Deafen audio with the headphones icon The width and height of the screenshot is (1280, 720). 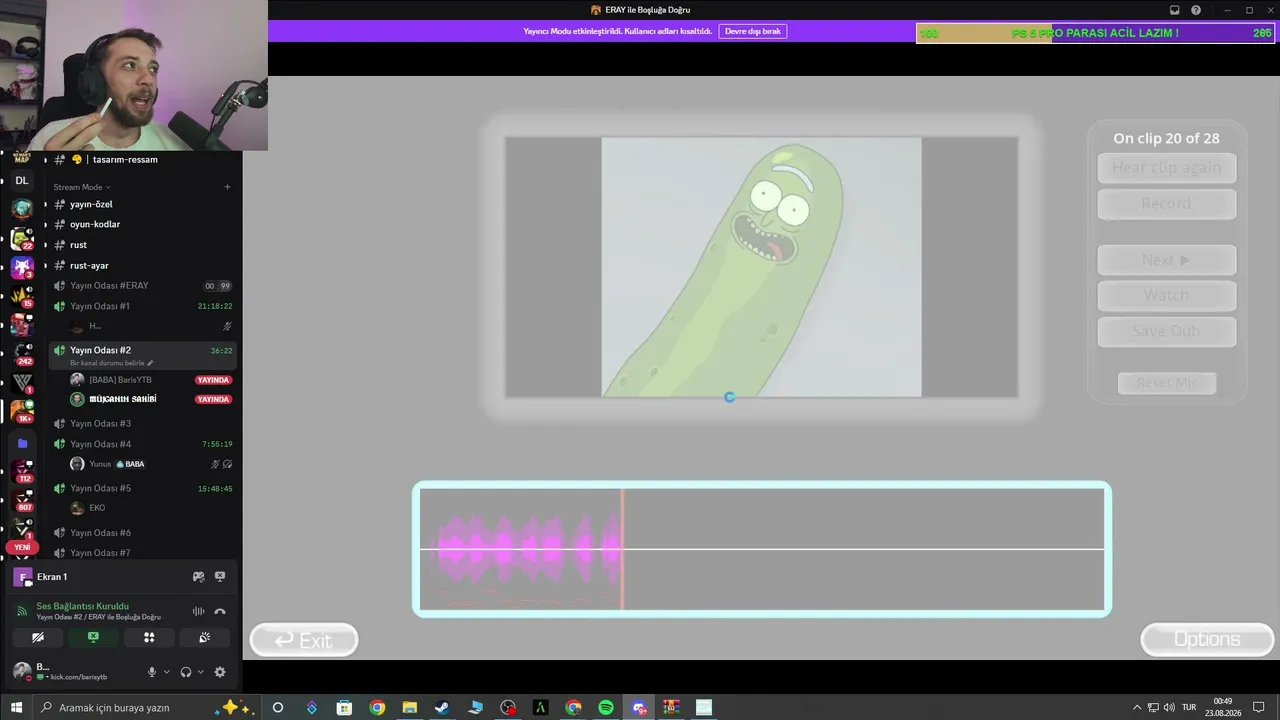186,672
